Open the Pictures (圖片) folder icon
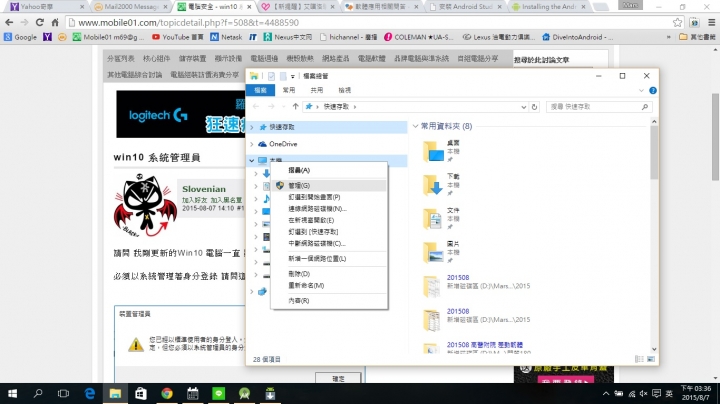Image resolution: width=720 pixels, height=404 pixels. coord(433,252)
